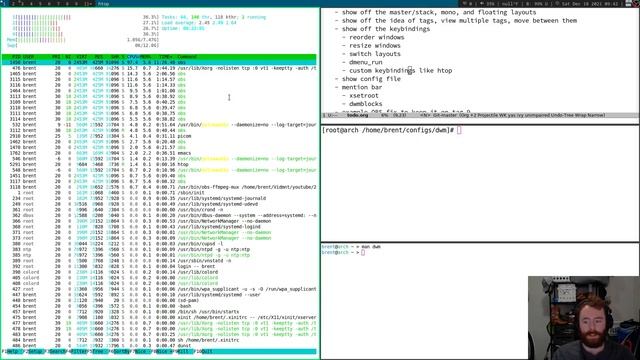The width and height of the screenshot is (640, 360).
Task: Sort htop by the PID column header
Action: pyautogui.click(x=16, y=57)
